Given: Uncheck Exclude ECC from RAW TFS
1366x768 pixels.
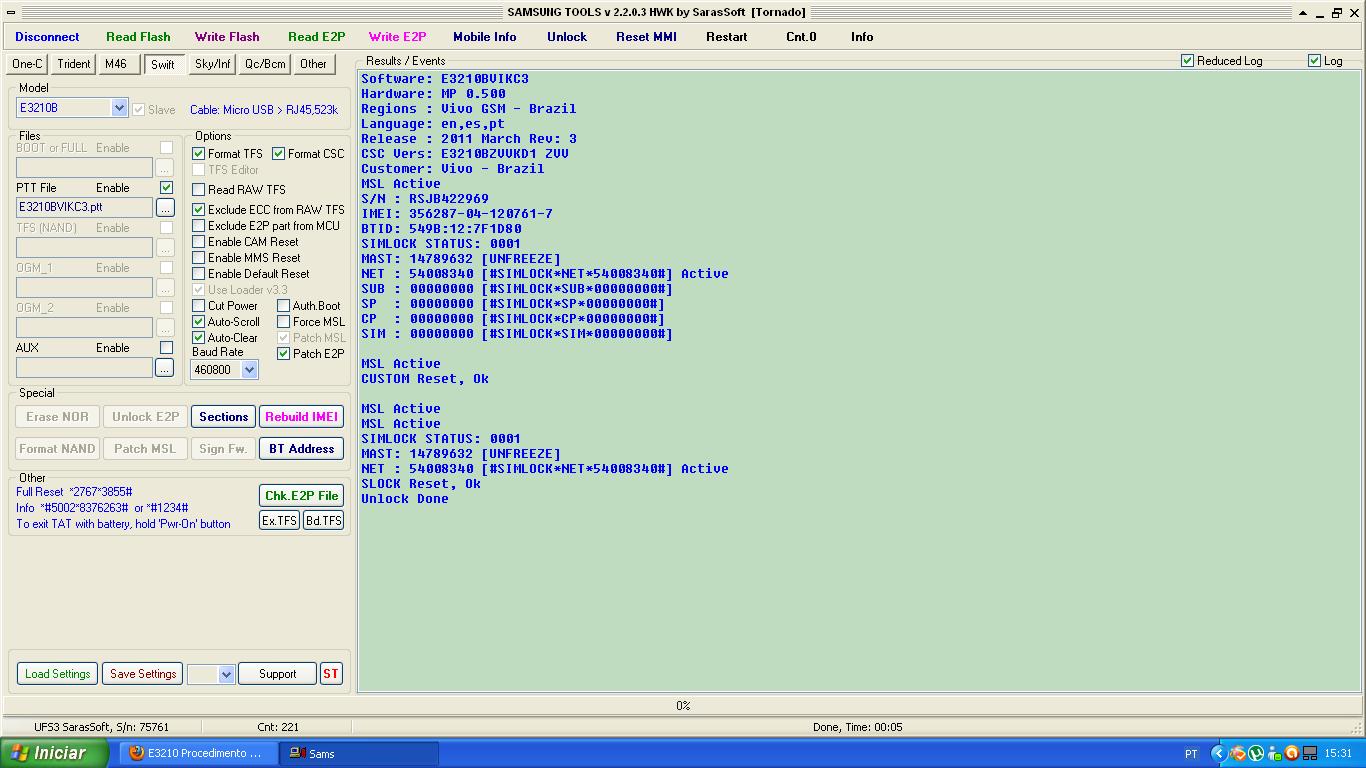Looking at the screenshot, I should coord(199,210).
